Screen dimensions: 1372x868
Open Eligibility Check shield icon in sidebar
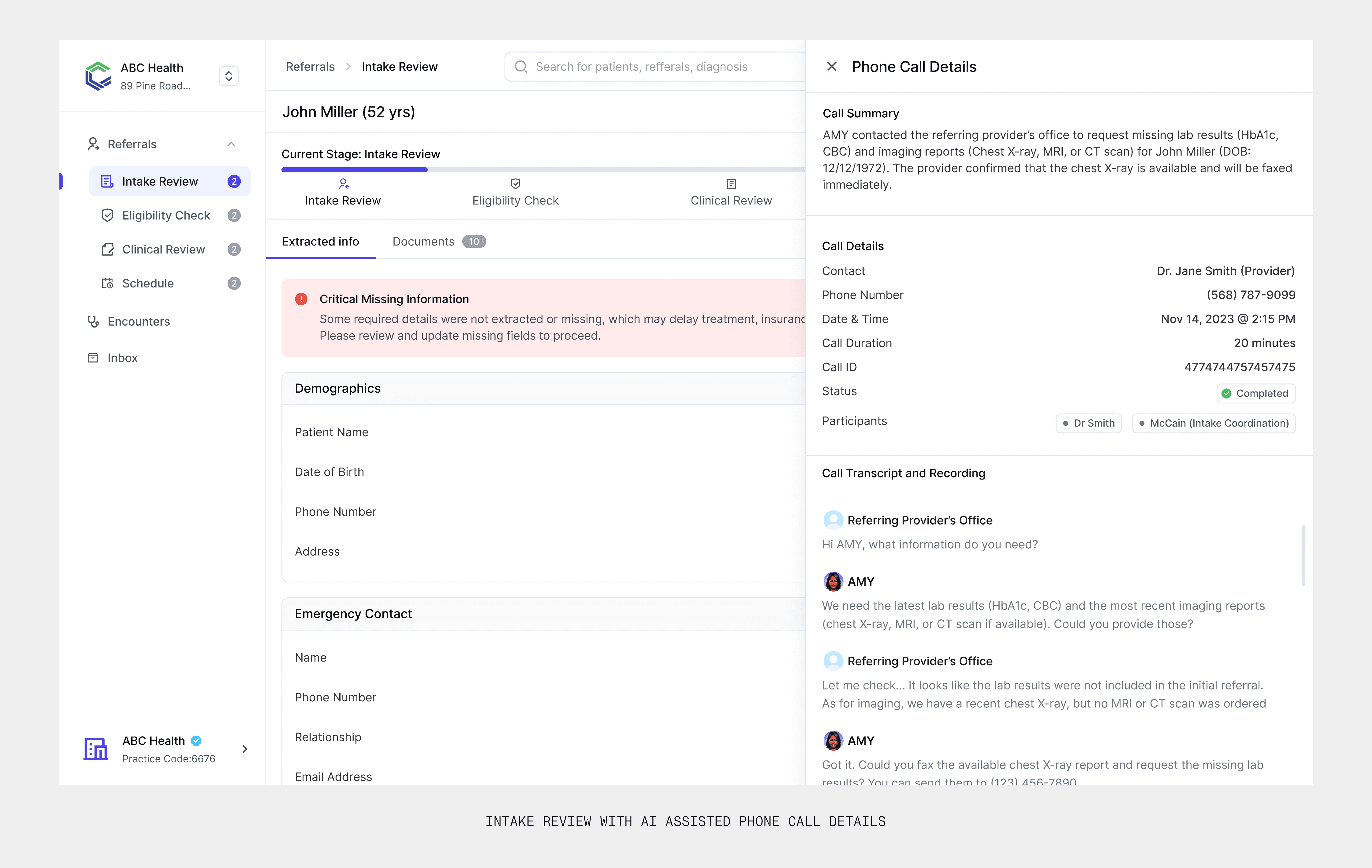[x=107, y=215]
